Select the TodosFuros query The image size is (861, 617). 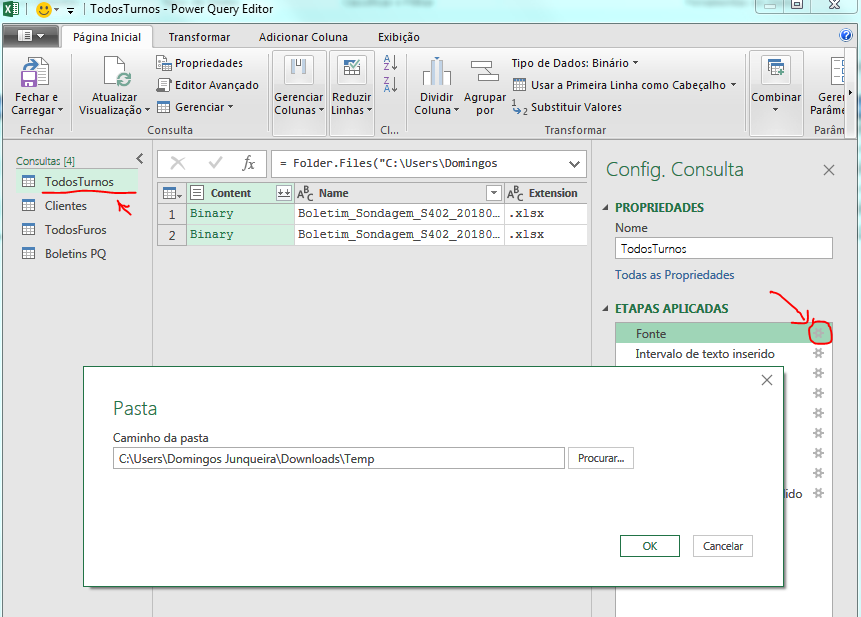click(x=76, y=229)
